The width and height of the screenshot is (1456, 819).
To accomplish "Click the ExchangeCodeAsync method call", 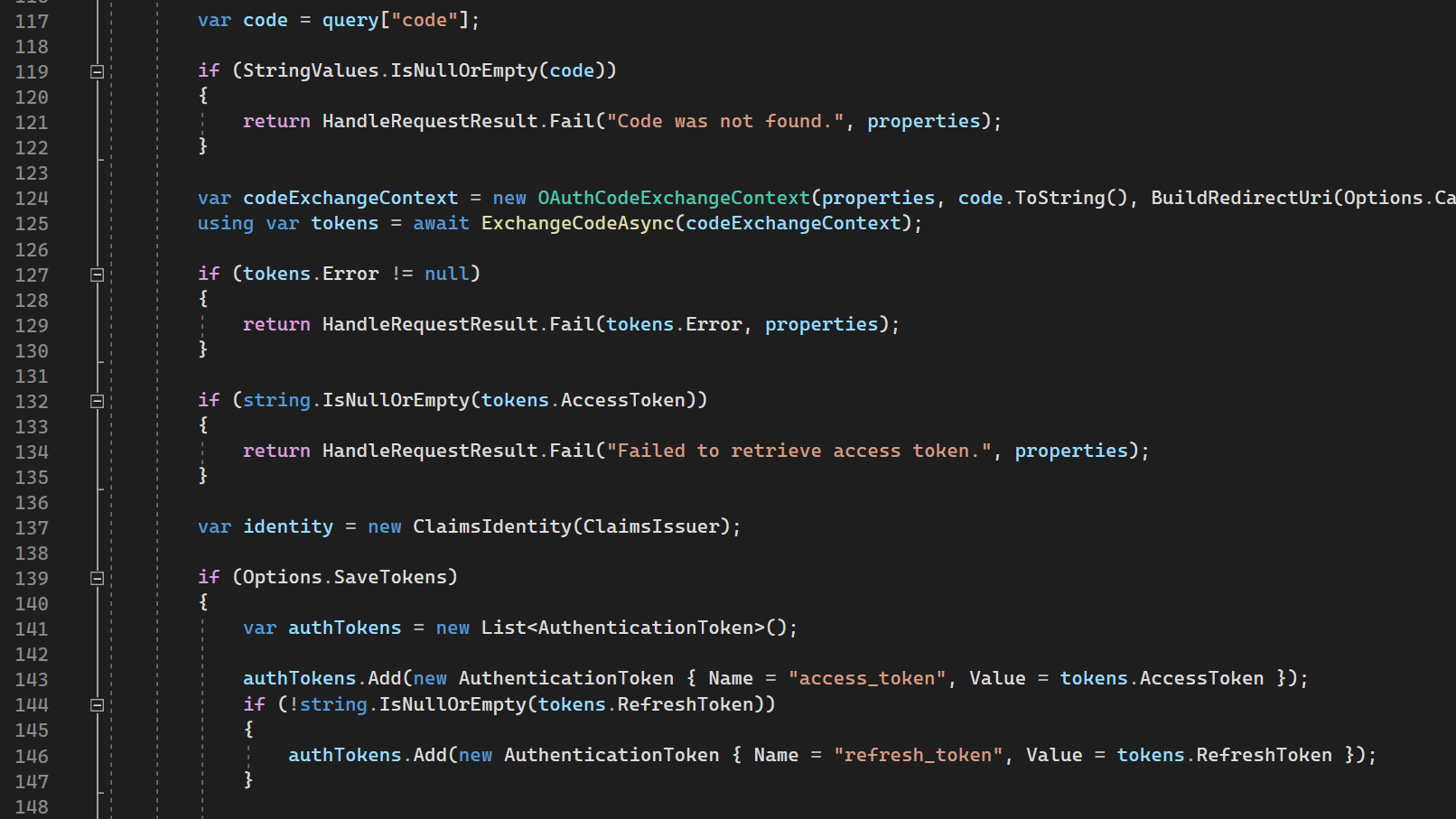I will coord(578,223).
